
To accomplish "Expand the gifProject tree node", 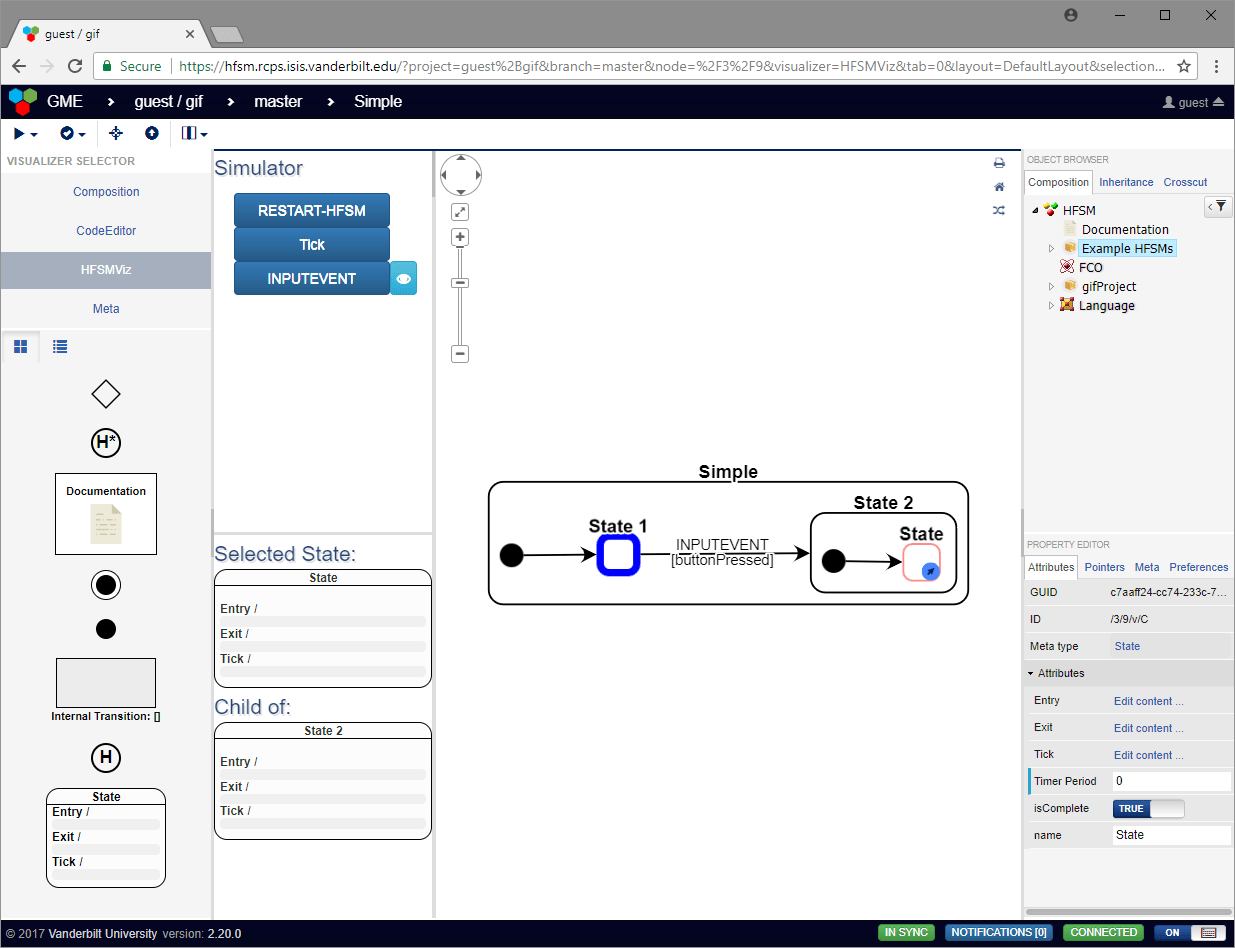I will tap(1050, 286).
